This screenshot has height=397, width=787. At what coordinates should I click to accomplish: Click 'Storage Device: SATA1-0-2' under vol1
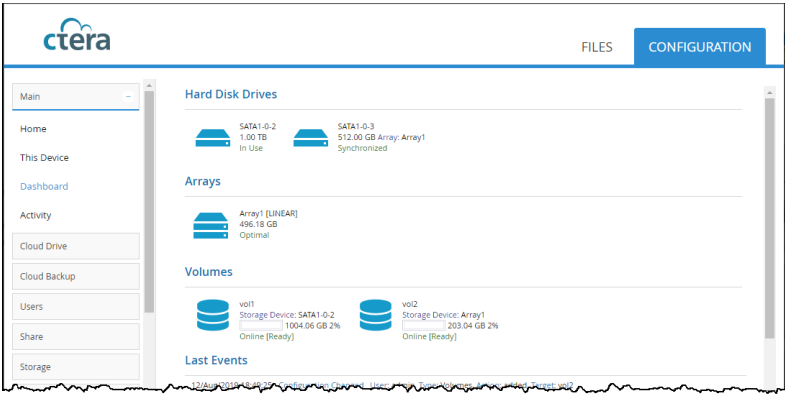287,315
